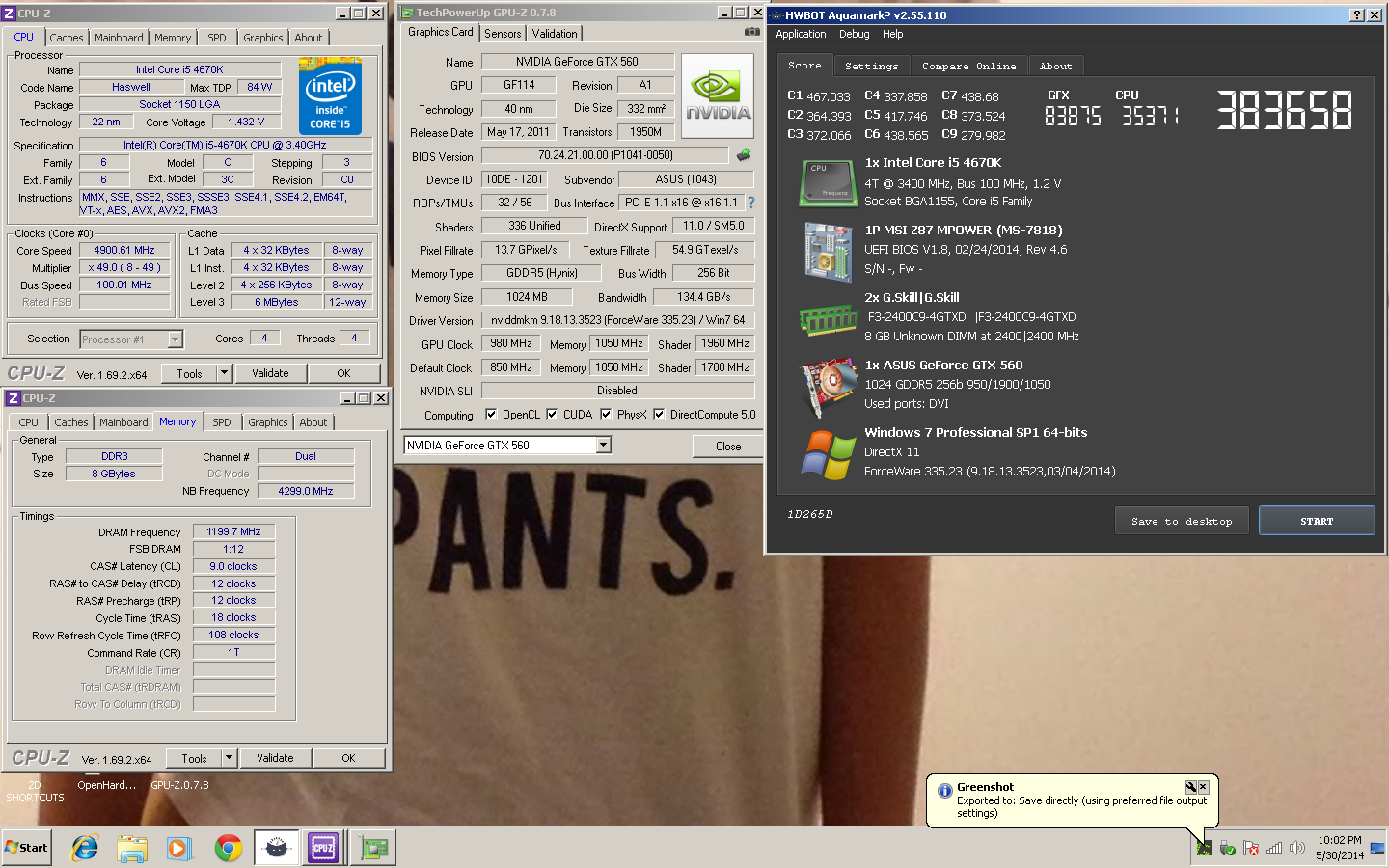Click the camera screenshot icon in GPU-Z

coord(751,32)
